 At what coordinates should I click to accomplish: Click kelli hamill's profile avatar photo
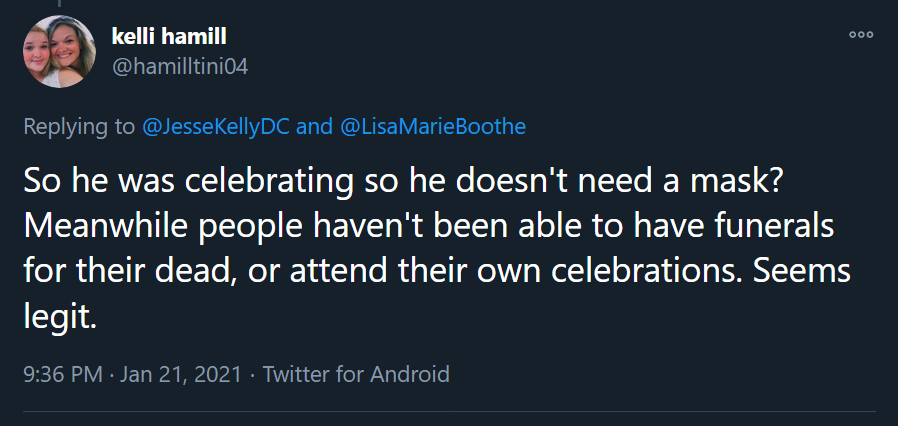point(59,52)
